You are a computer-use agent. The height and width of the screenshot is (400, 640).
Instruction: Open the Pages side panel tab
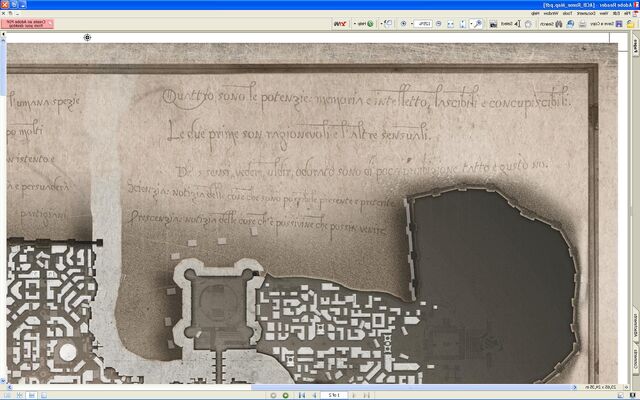[x=636, y=46]
